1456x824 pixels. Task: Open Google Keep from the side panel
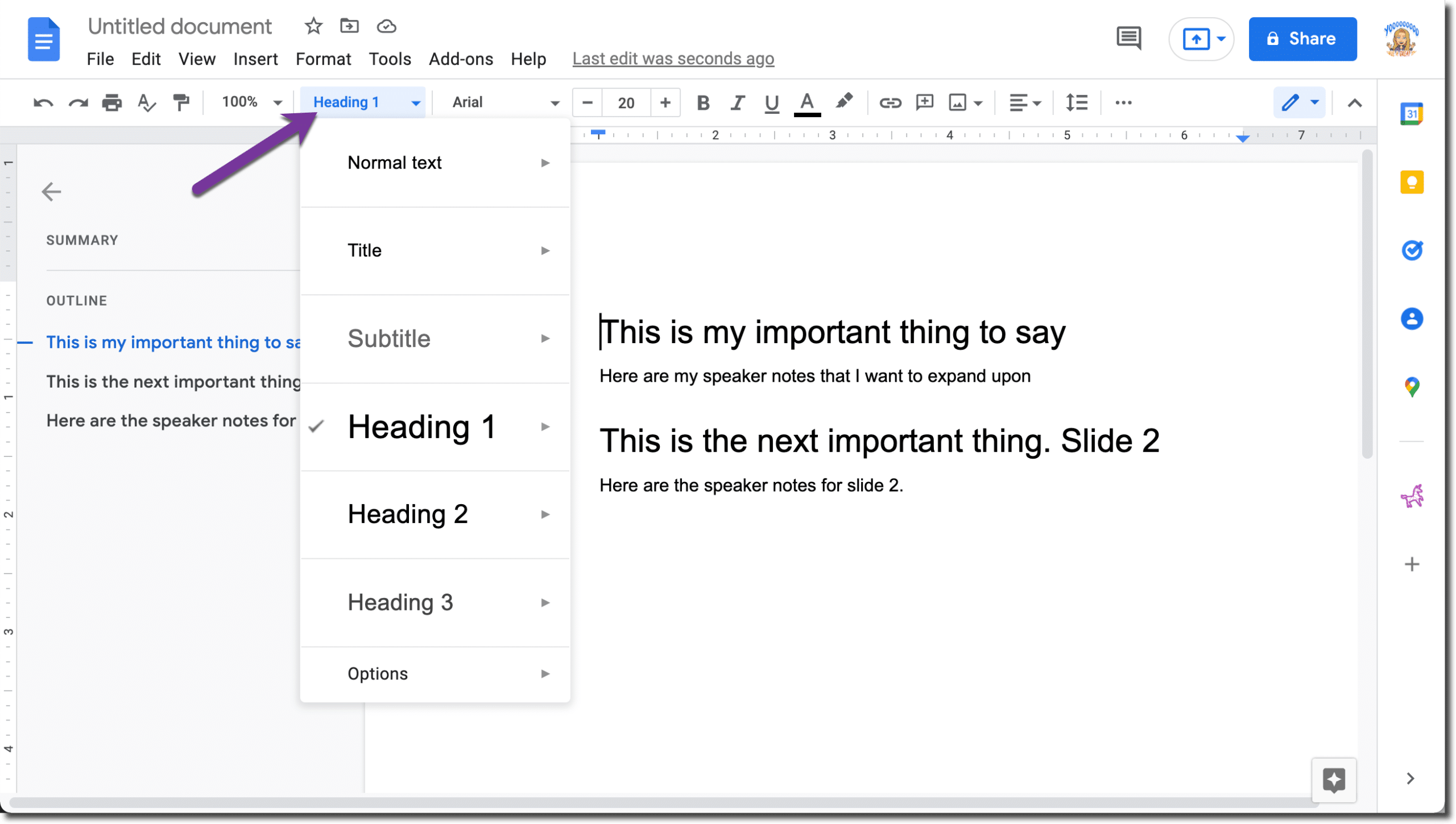click(x=1413, y=182)
